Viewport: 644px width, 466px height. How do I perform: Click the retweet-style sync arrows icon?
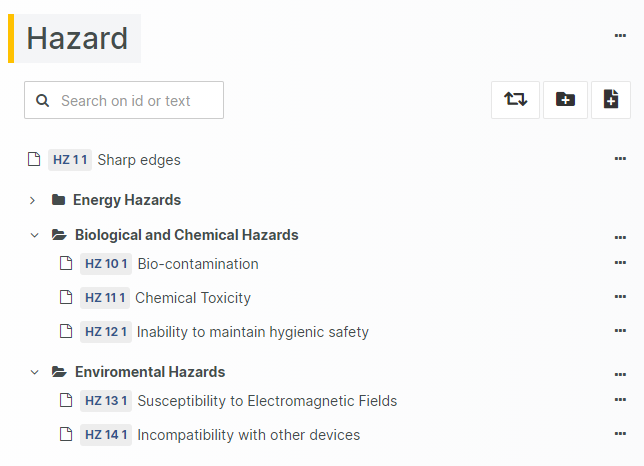[x=516, y=100]
